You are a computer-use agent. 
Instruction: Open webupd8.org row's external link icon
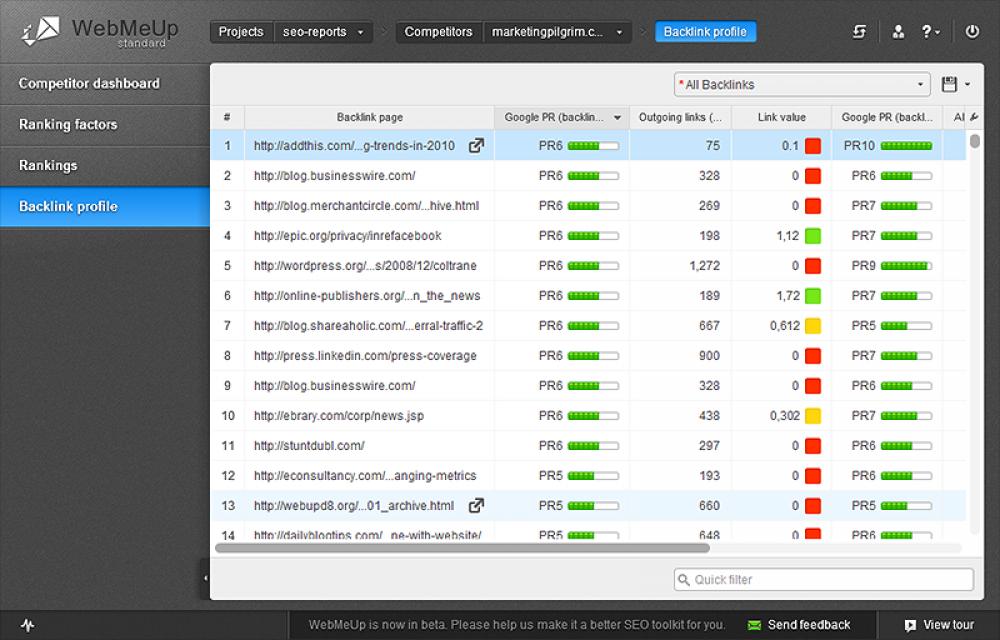pos(477,505)
